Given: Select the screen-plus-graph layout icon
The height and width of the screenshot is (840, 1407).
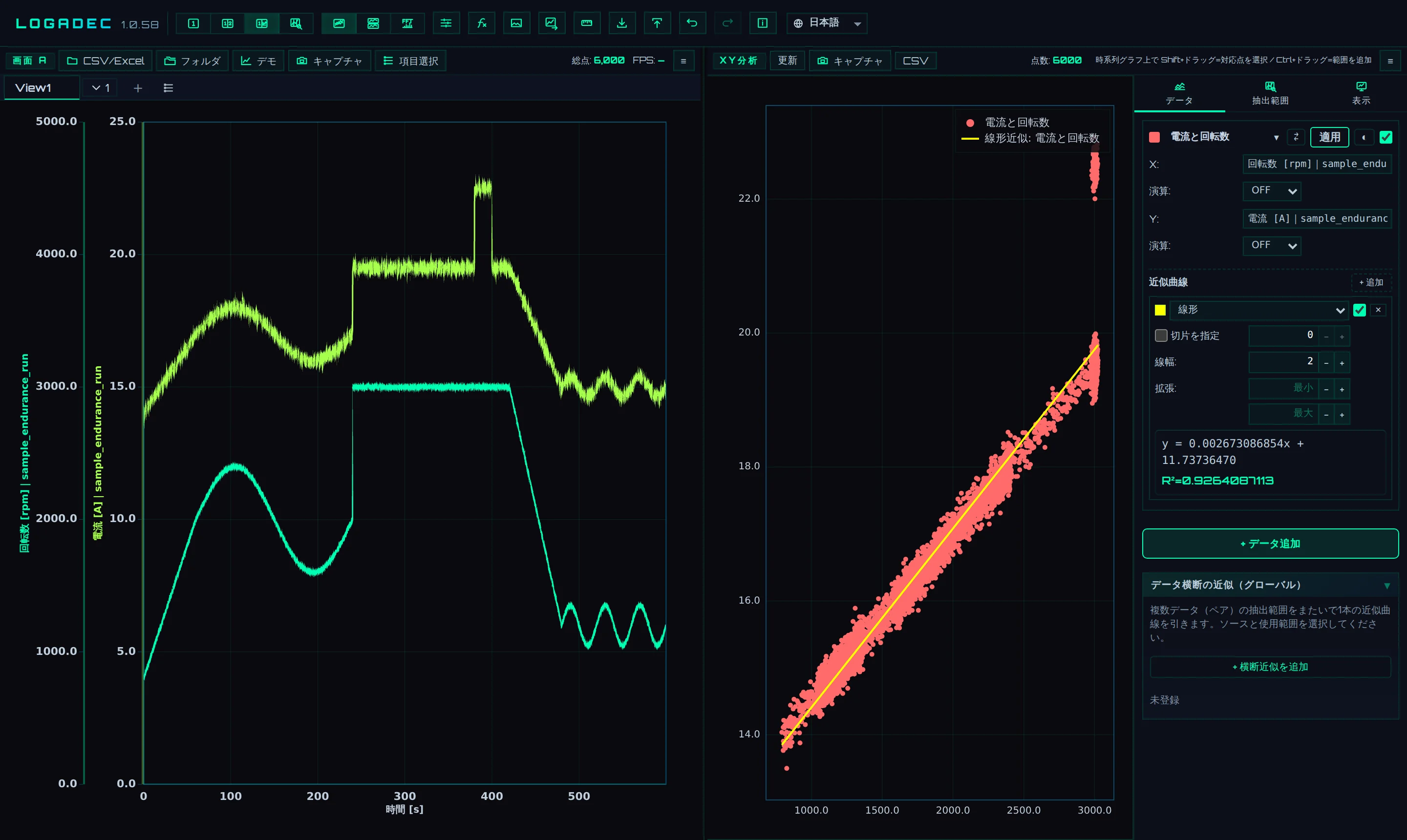Looking at the screenshot, I should 261,23.
